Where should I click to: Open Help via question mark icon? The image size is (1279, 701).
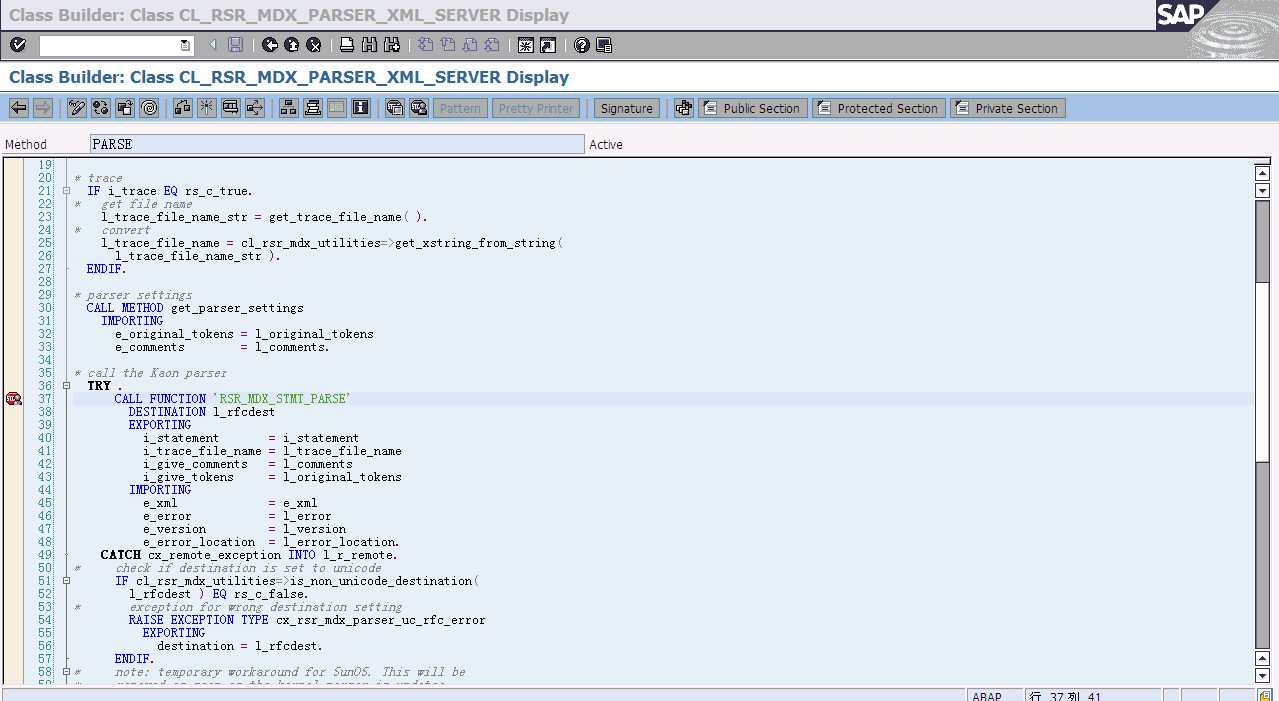[581, 45]
